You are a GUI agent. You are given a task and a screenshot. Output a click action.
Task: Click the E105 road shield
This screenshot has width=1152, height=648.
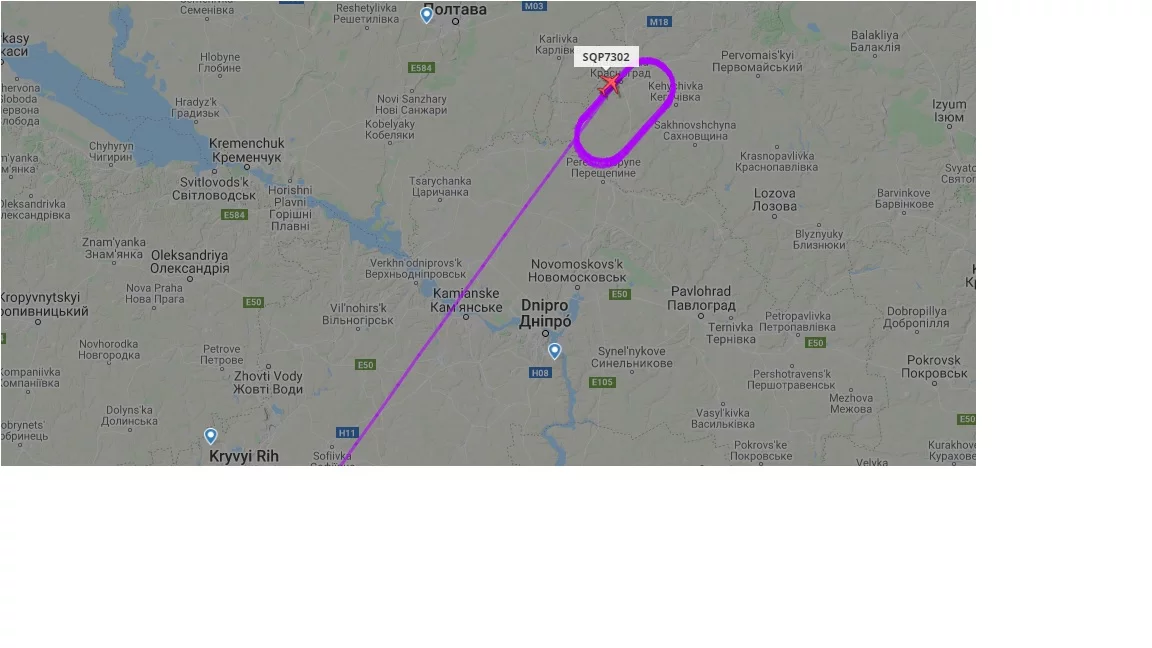(602, 382)
